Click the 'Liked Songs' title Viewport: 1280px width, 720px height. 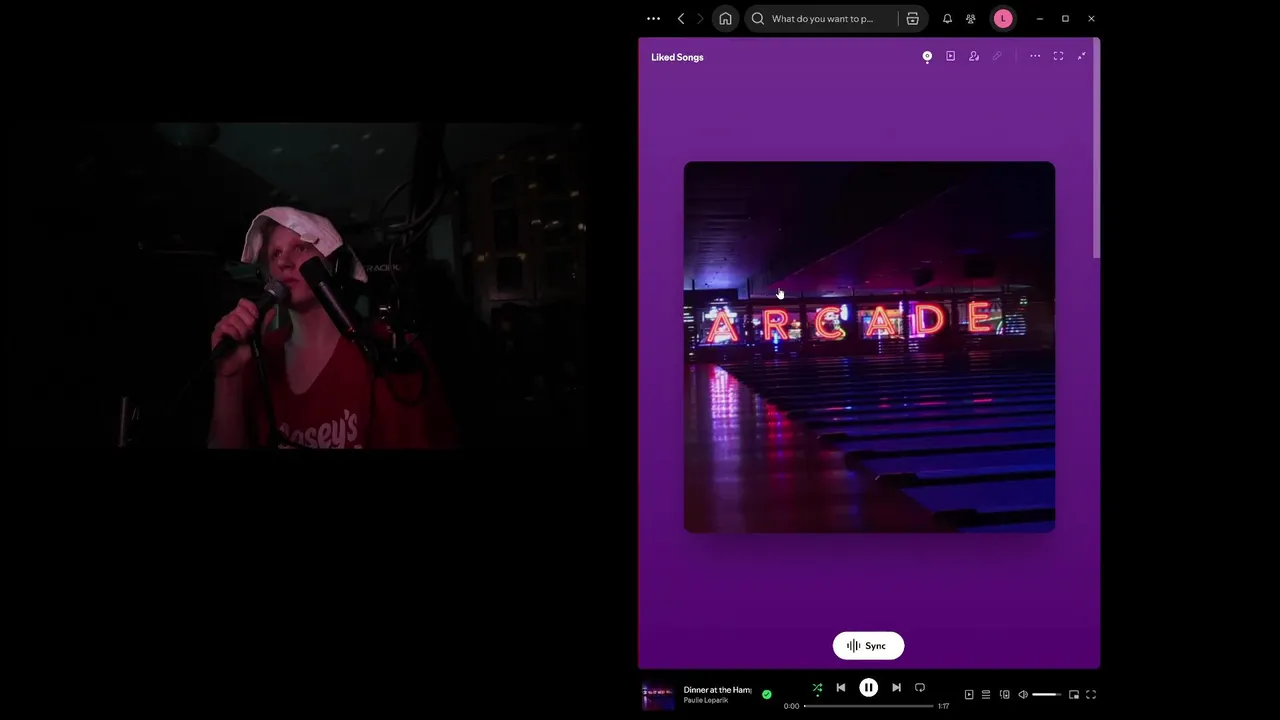[677, 57]
